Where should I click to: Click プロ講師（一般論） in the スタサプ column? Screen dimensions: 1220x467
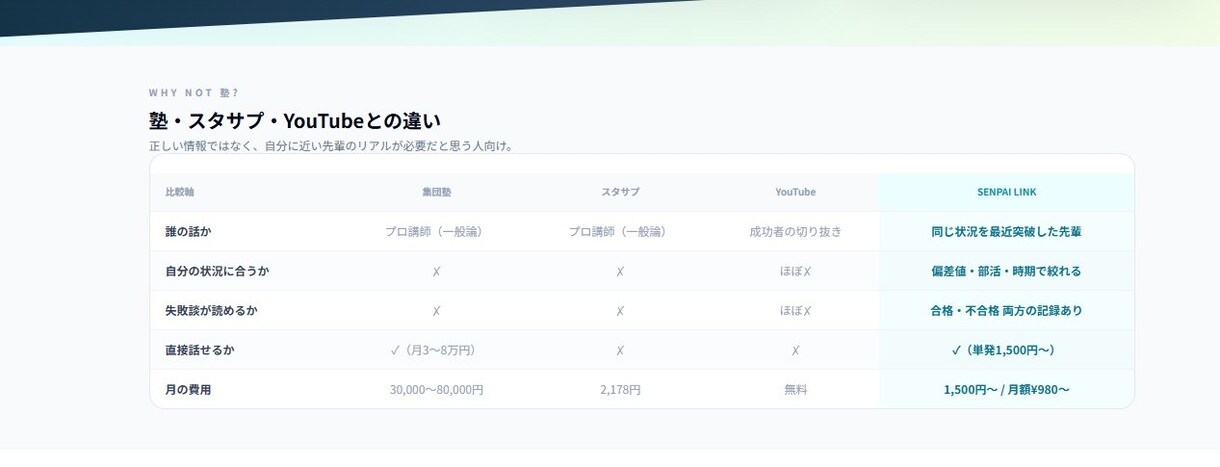point(620,231)
